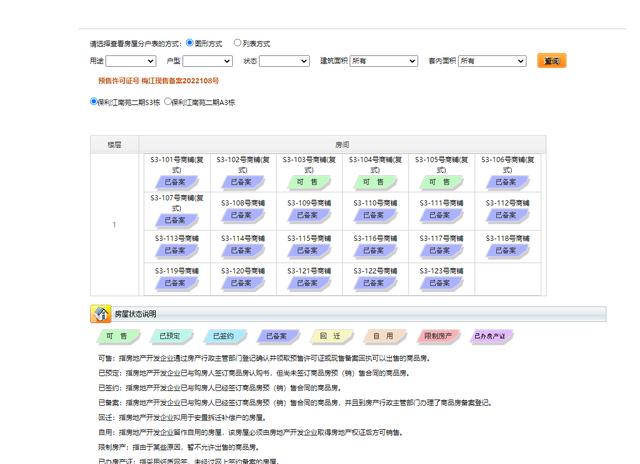Choose the 保利江湾苑二期S3栋 building radio
640x464 pixels.
93,101
